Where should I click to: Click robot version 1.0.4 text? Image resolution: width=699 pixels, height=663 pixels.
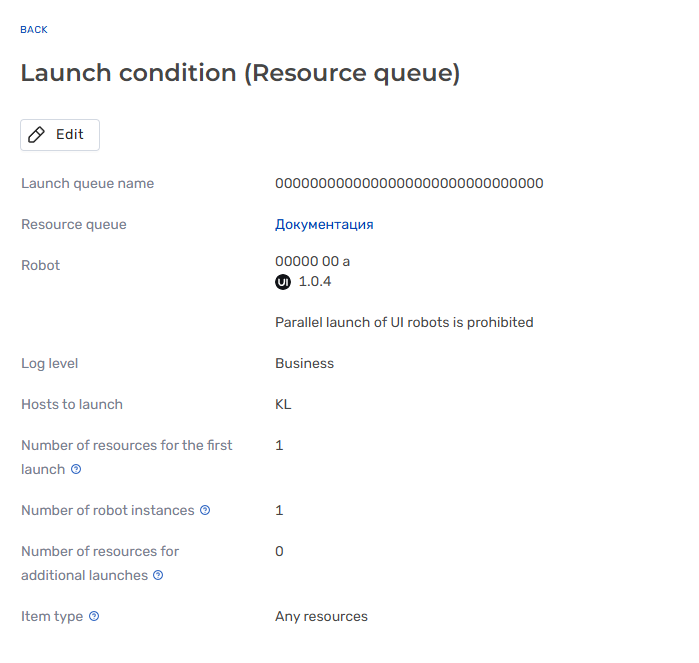pos(315,282)
